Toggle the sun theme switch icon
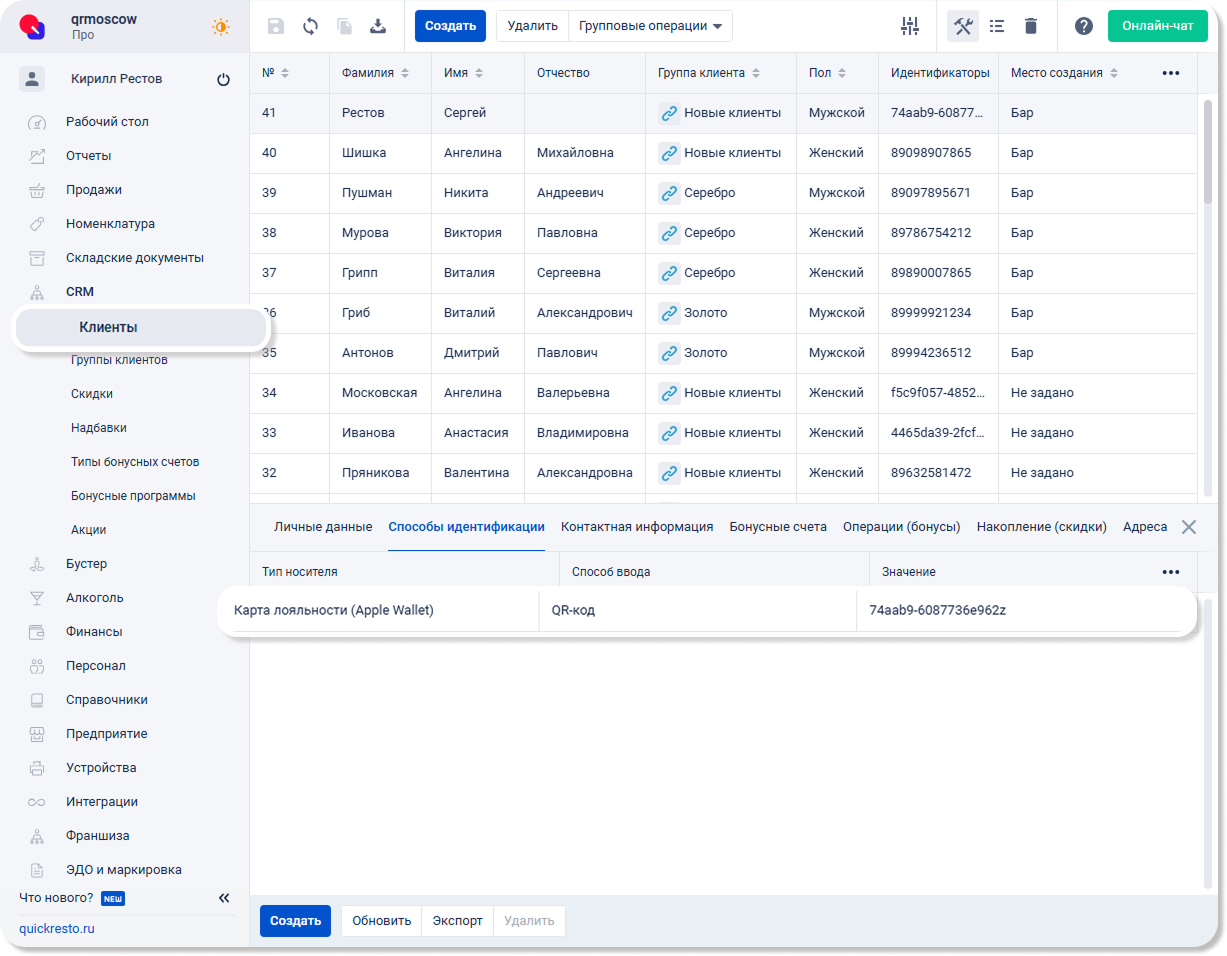The image size is (1227, 956). pyautogui.click(x=220, y=27)
